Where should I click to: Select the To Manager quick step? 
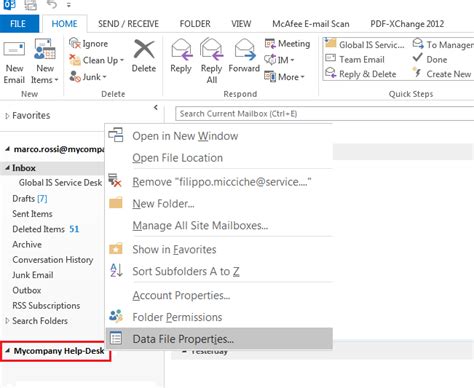(443, 44)
